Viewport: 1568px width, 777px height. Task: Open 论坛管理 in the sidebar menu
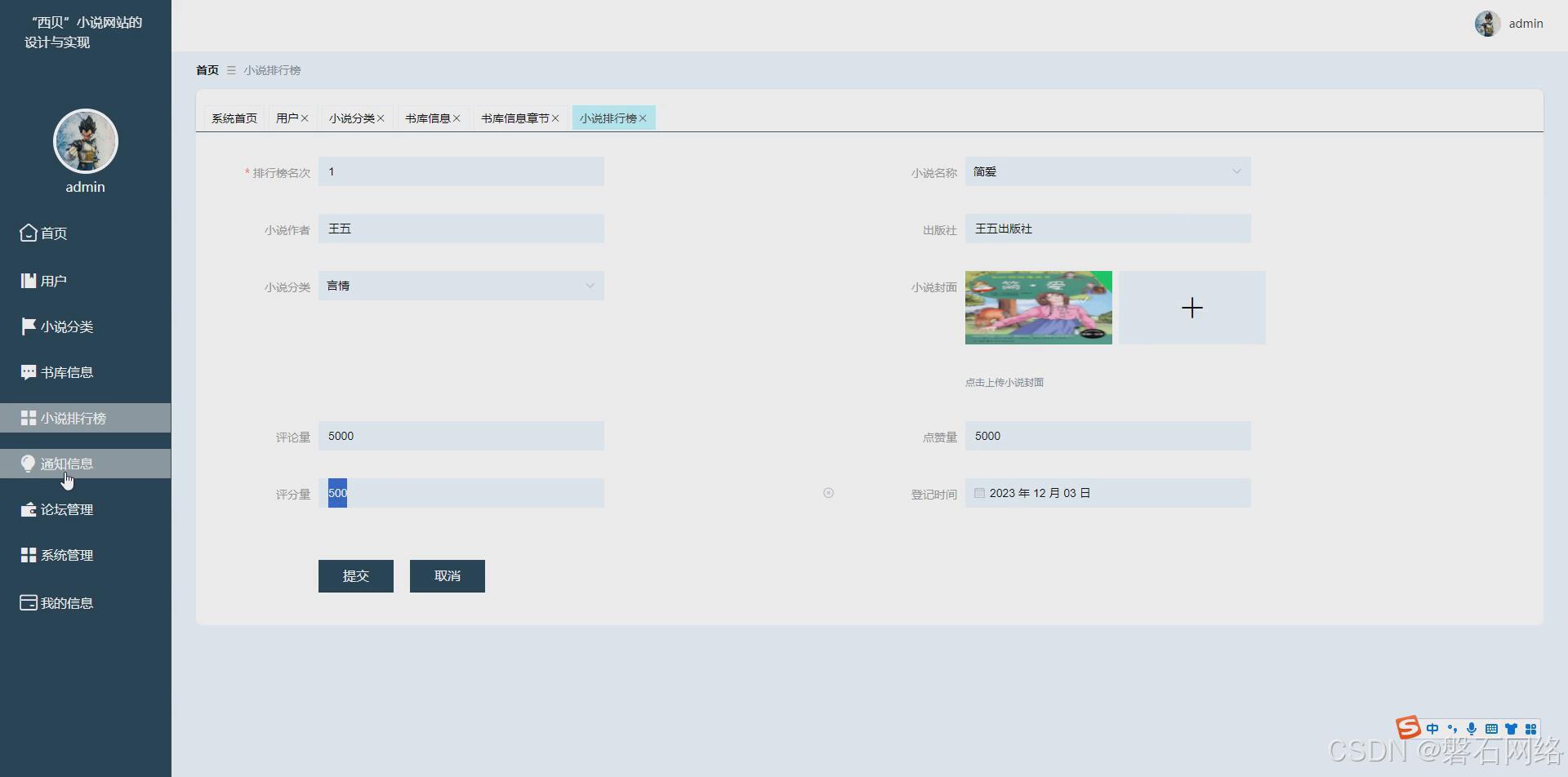pos(86,509)
